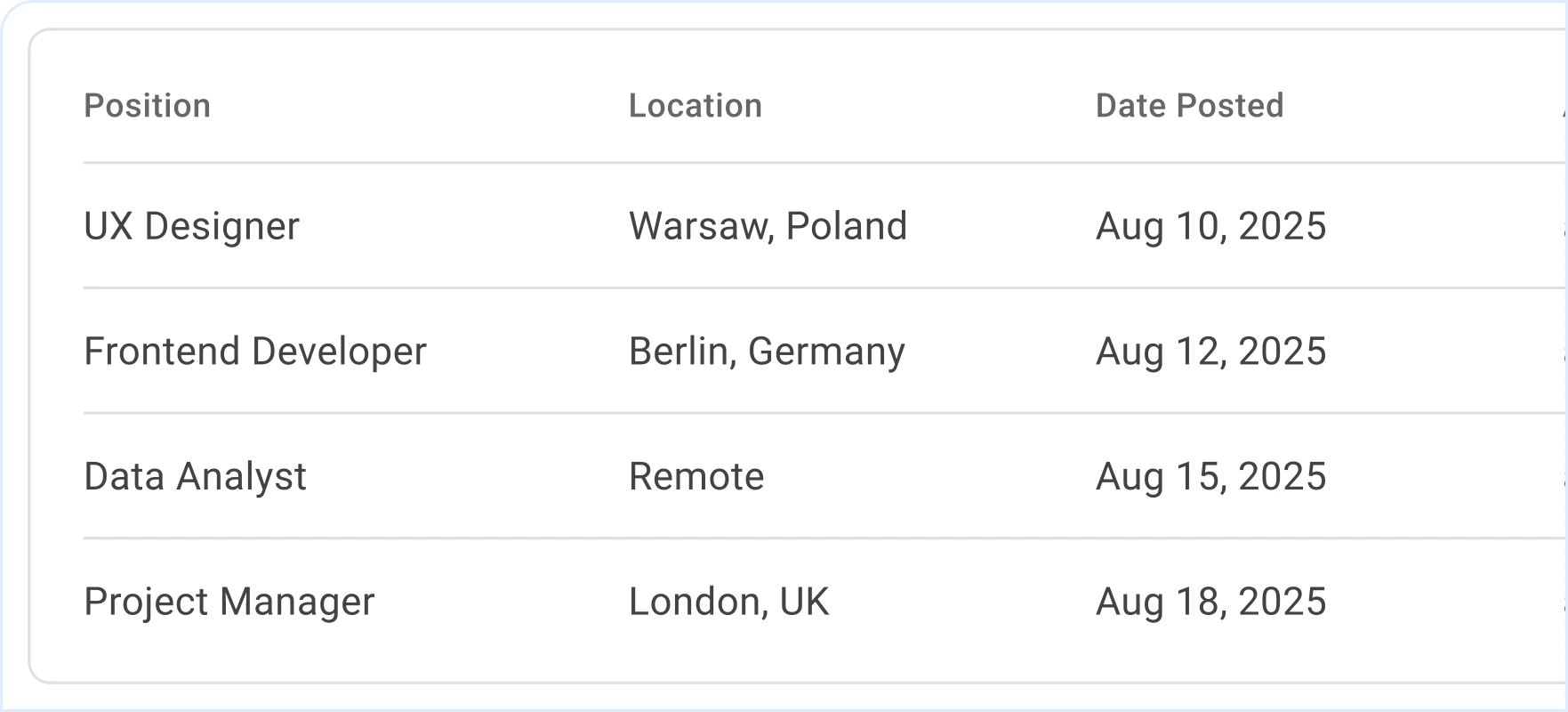
Task: Click the Aug 18, 2025 date cell
Action: pos(1210,602)
